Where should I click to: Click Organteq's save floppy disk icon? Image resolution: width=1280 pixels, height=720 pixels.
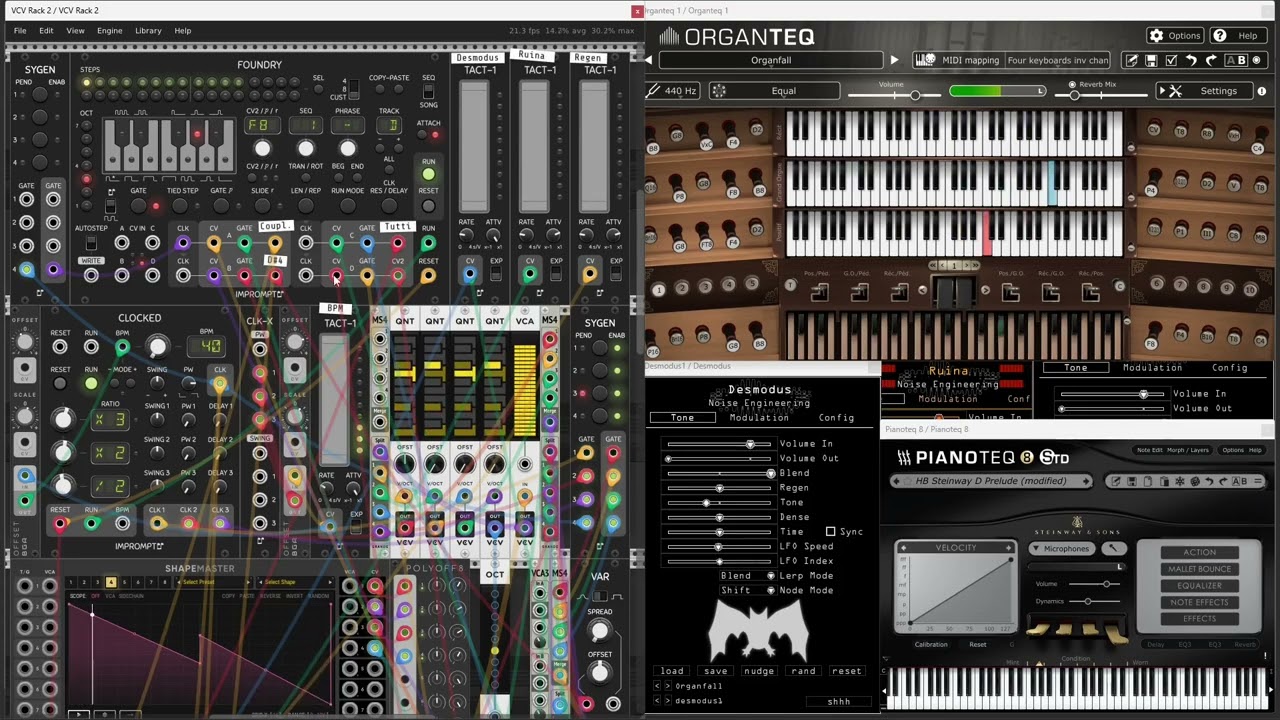tap(1151, 60)
